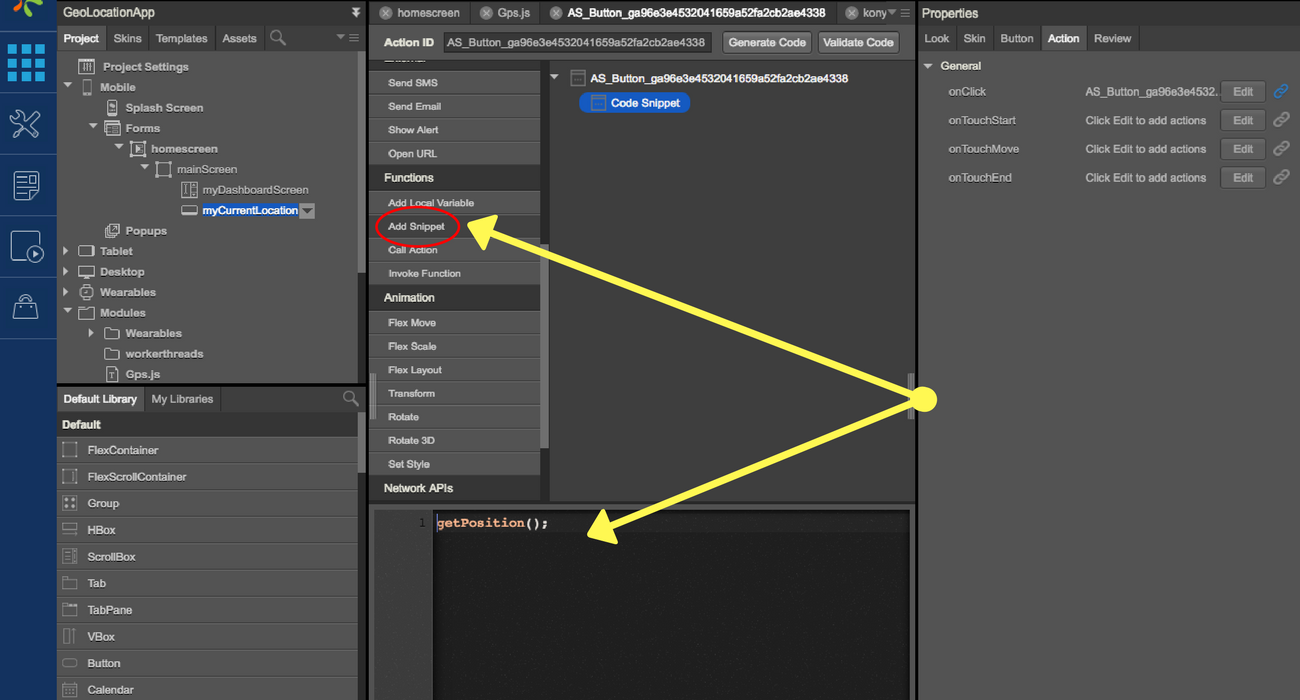Open the marketplace bag icon in sidebar
Screen dimensions: 1300x700
27,307
